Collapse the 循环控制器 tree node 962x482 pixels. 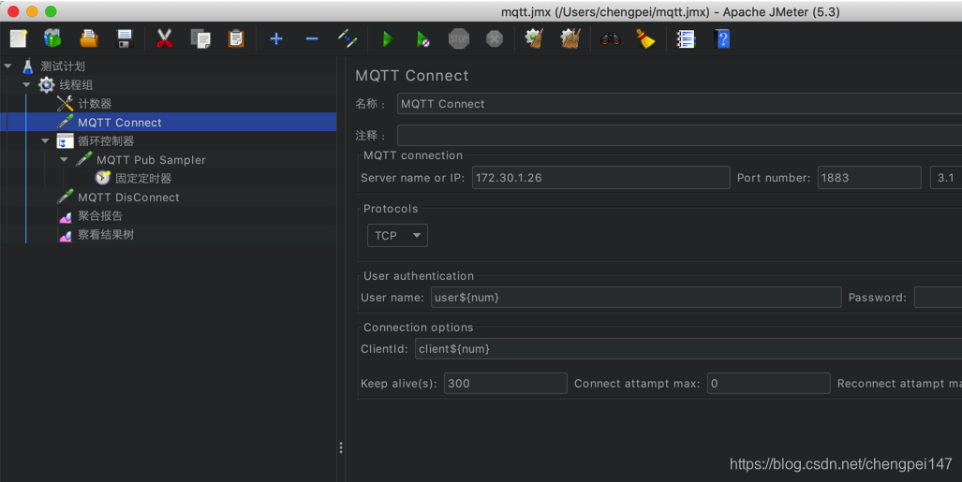tap(45, 141)
